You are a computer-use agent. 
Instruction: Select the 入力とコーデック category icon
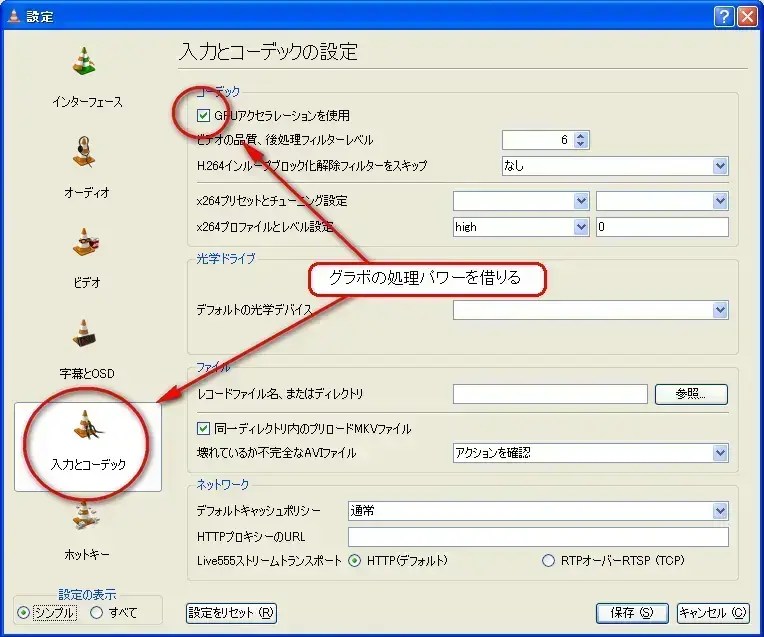(x=88, y=425)
